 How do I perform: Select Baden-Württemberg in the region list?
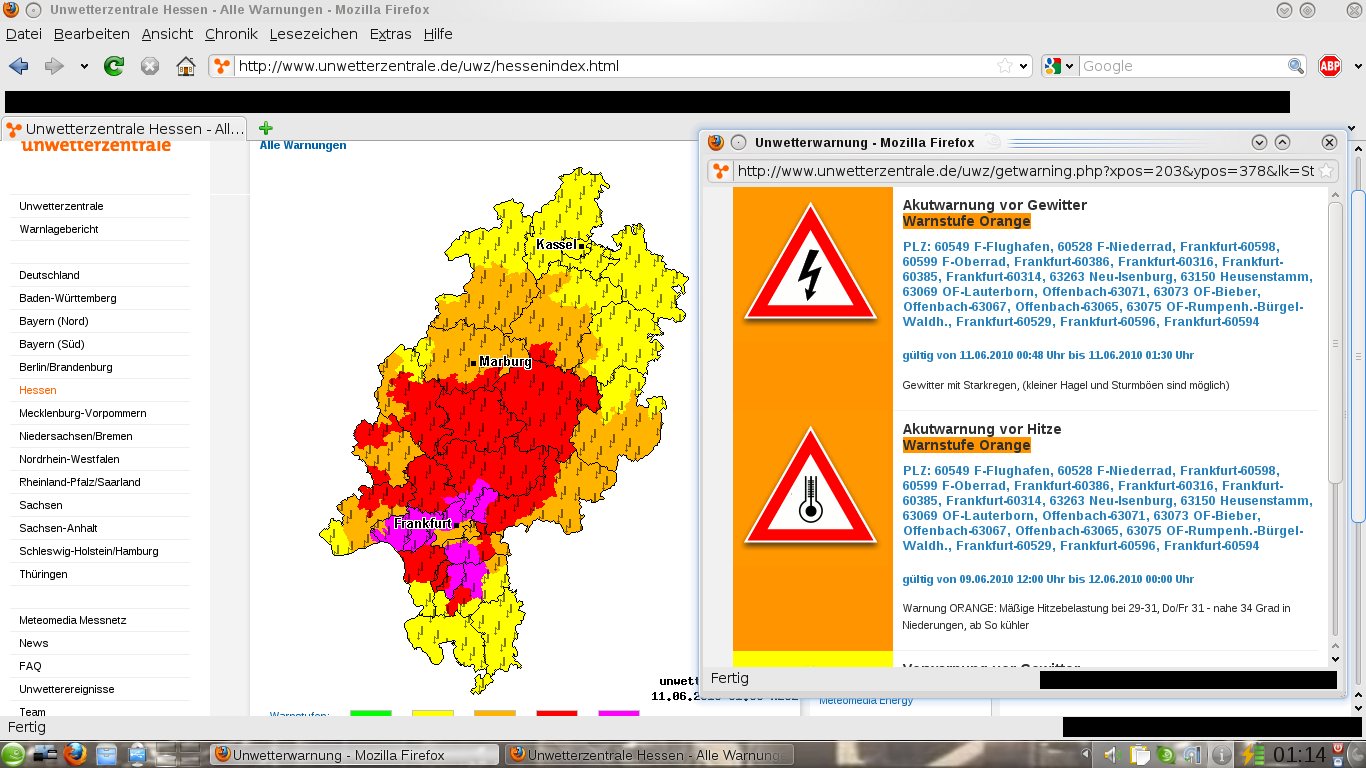tap(68, 298)
